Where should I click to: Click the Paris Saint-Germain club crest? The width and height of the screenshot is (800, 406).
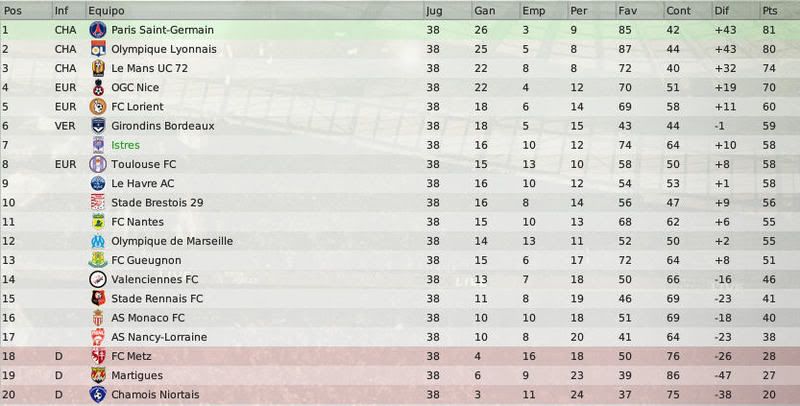[97, 30]
